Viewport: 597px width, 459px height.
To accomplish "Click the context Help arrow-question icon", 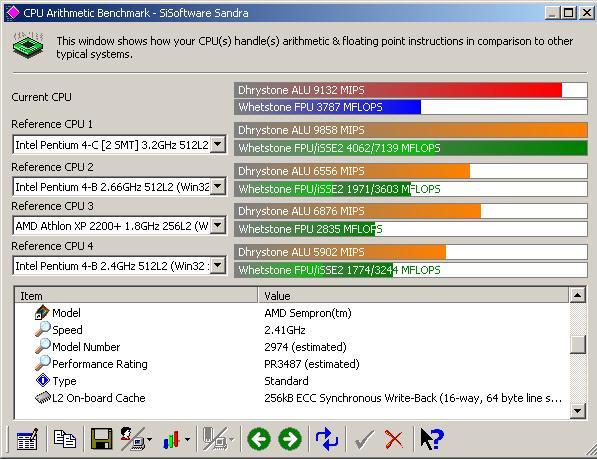I will coord(432,439).
